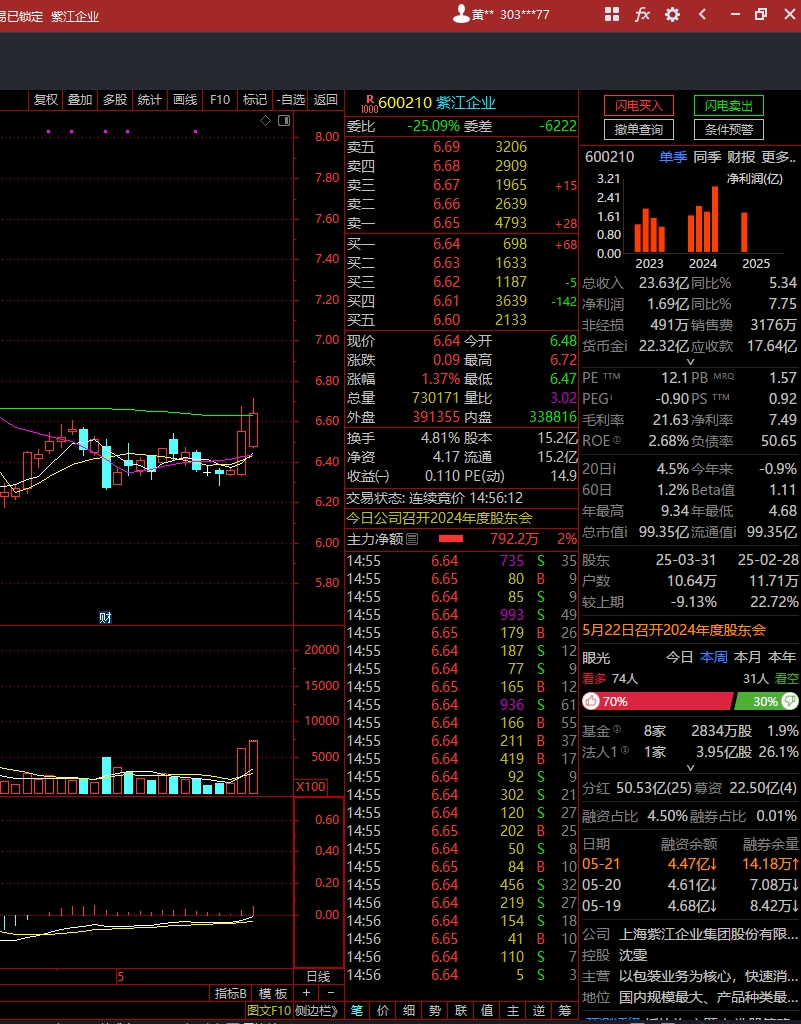Toggle the side panel layout icon above chart

tap(284, 120)
